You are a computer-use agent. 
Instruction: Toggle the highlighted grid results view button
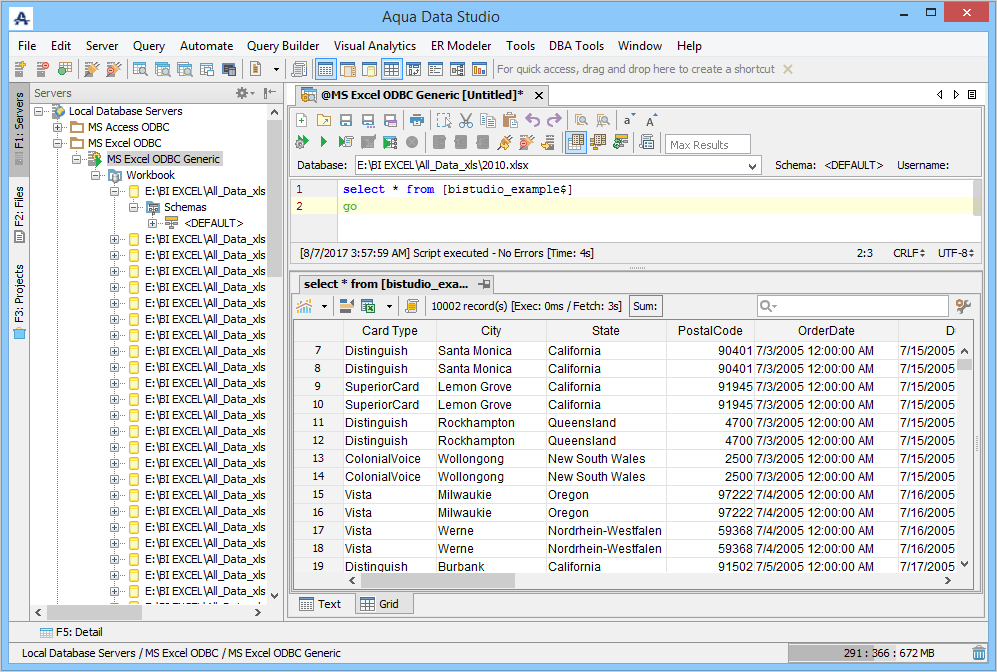click(x=575, y=143)
